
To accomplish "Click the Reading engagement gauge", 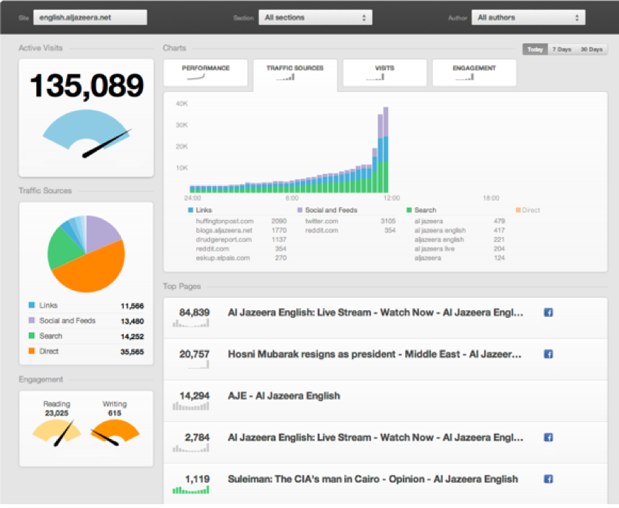I will (57, 432).
